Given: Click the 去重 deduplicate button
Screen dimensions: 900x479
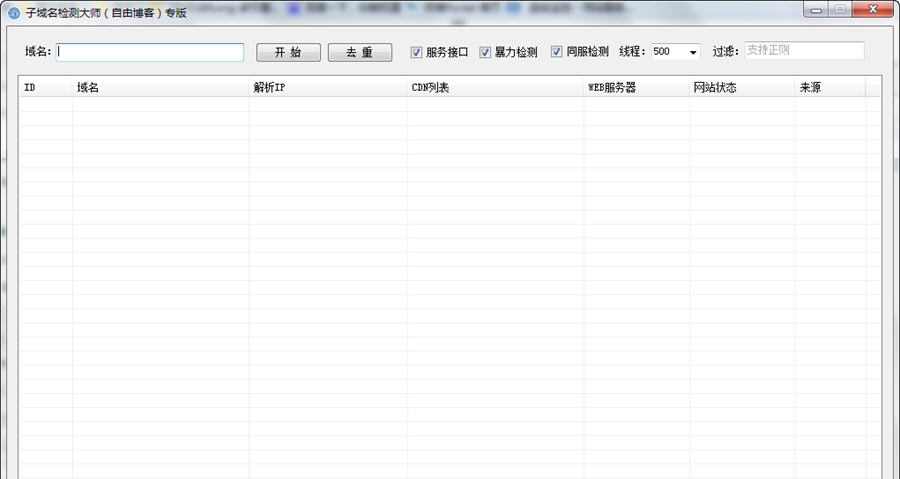Looking at the screenshot, I should click(x=360, y=52).
